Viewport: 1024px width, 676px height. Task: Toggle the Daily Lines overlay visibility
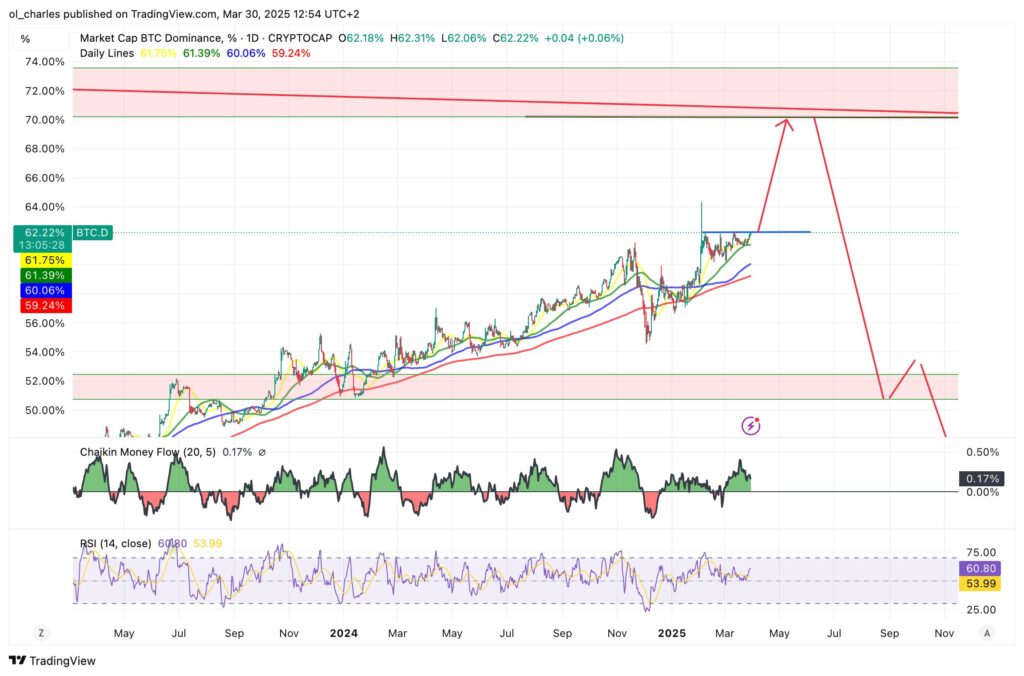pos(106,53)
